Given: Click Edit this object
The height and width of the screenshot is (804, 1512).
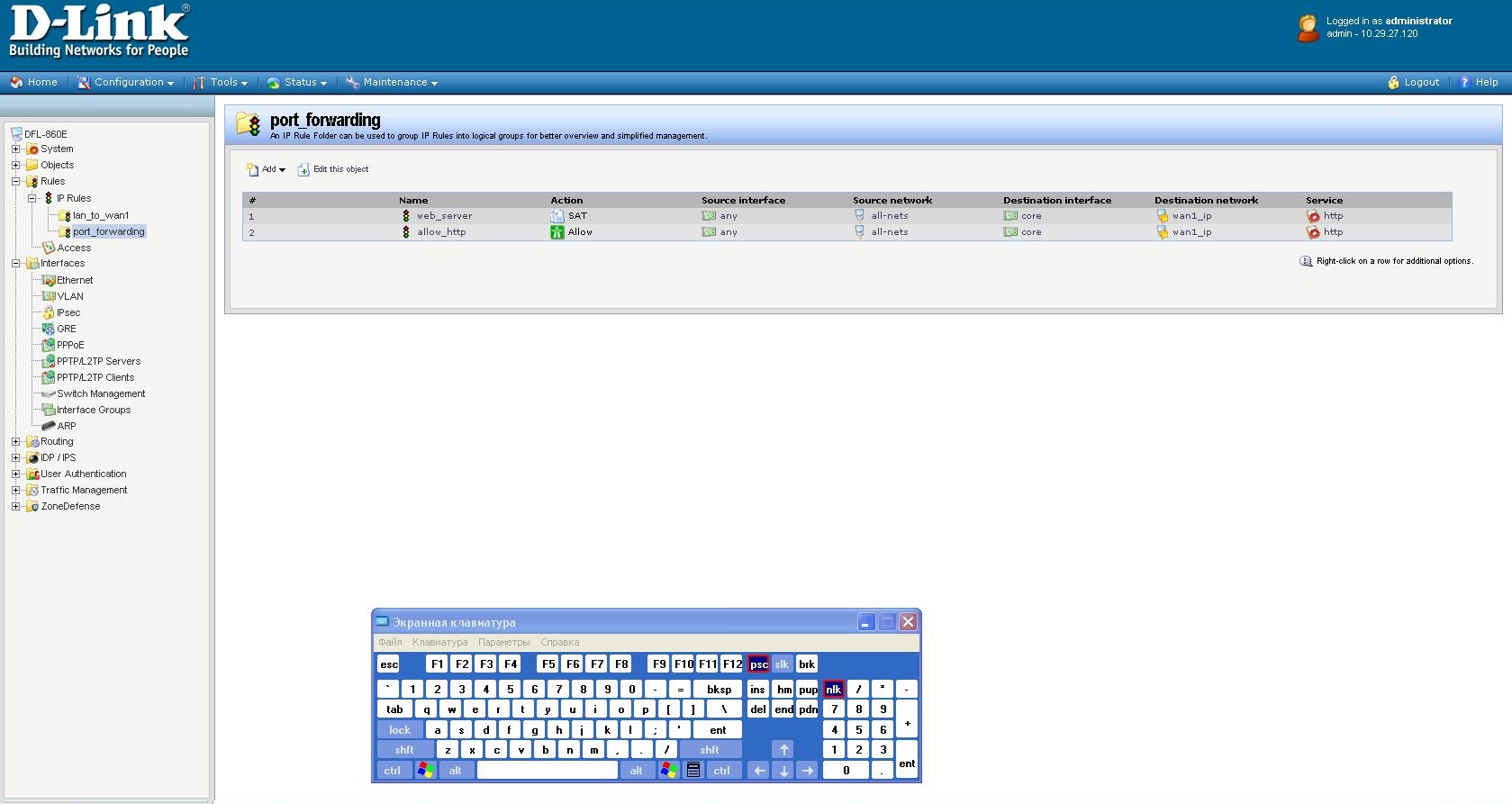Looking at the screenshot, I should click(333, 169).
